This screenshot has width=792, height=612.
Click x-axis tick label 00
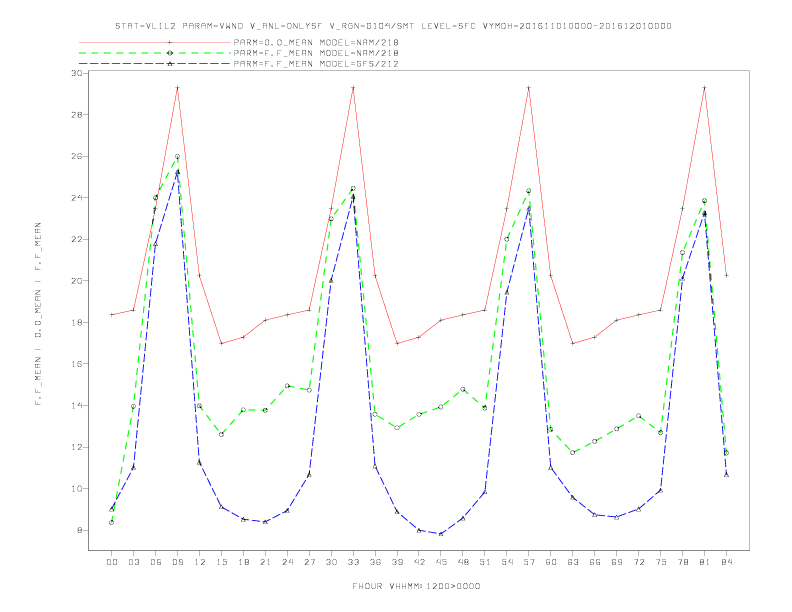[x=112, y=562]
